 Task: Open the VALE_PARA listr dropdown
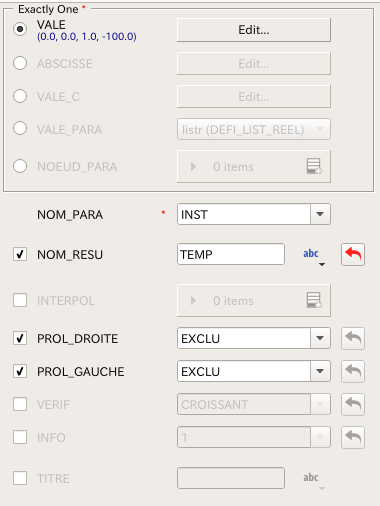click(254, 129)
